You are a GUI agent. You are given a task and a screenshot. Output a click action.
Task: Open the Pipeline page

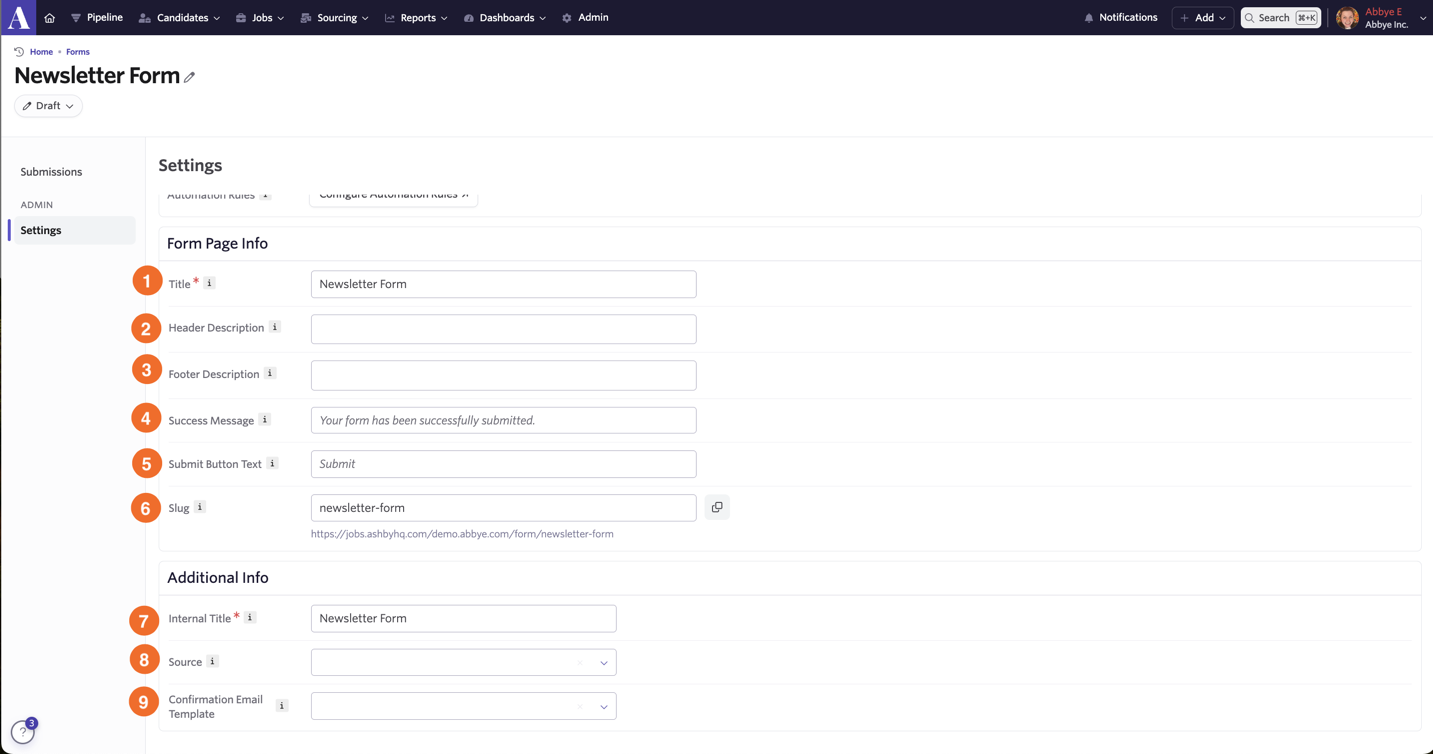pyautogui.click(x=96, y=17)
